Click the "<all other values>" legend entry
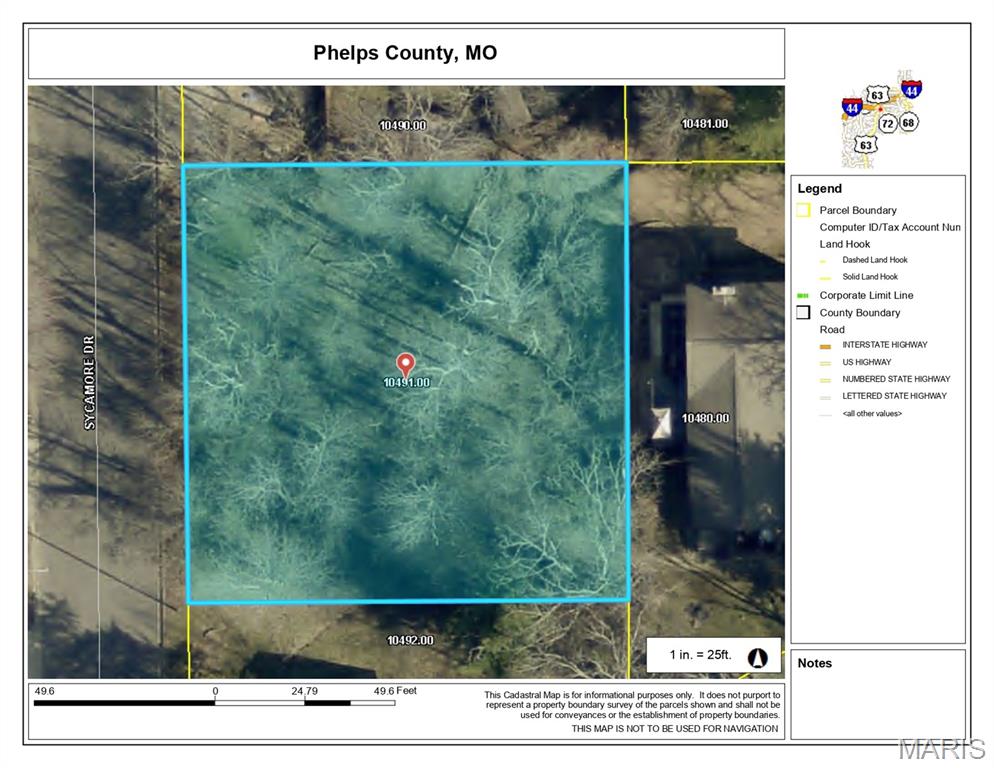 [x=872, y=413]
